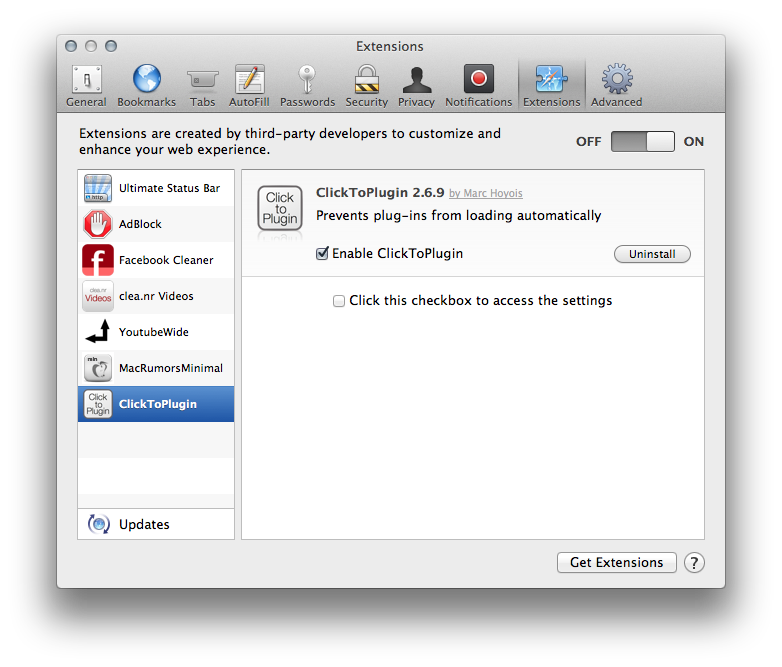The height and width of the screenshot is (667, 782).
Task: Open the General preferences pane
Action: tap(86, 86)
